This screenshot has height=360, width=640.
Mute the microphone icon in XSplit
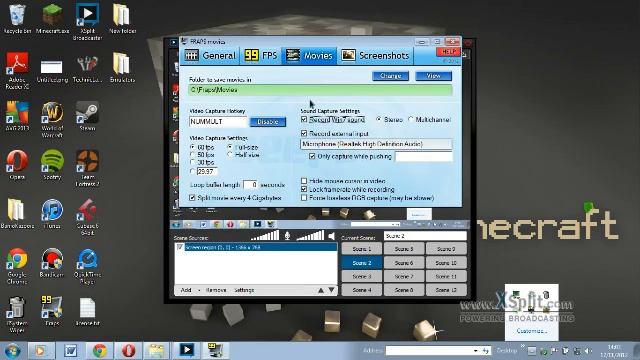287,236
